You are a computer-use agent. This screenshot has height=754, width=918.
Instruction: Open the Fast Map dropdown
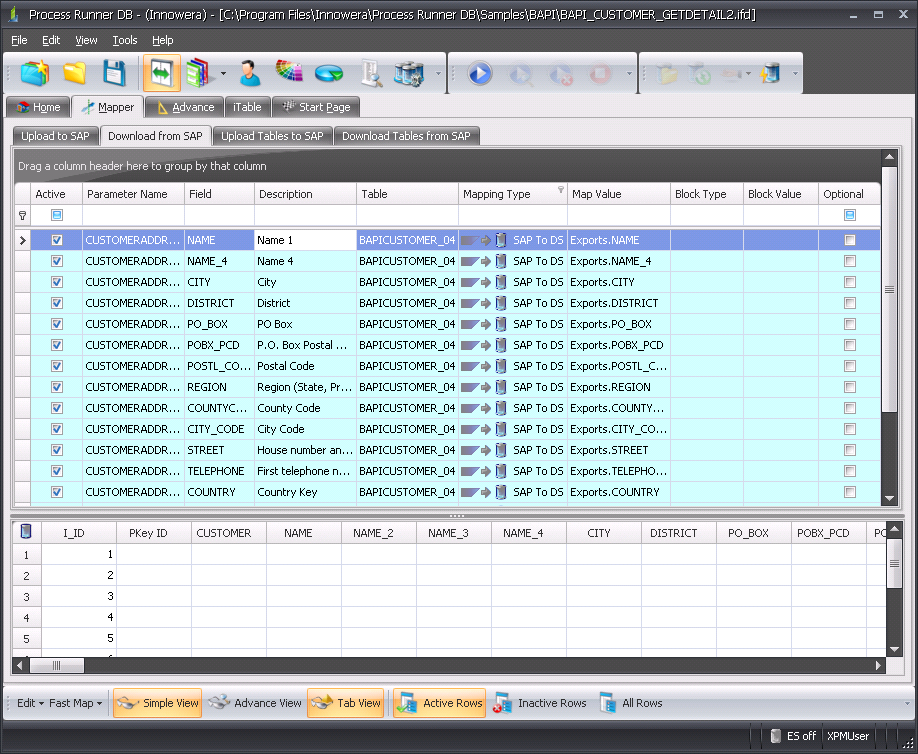[x=76, y=703]
